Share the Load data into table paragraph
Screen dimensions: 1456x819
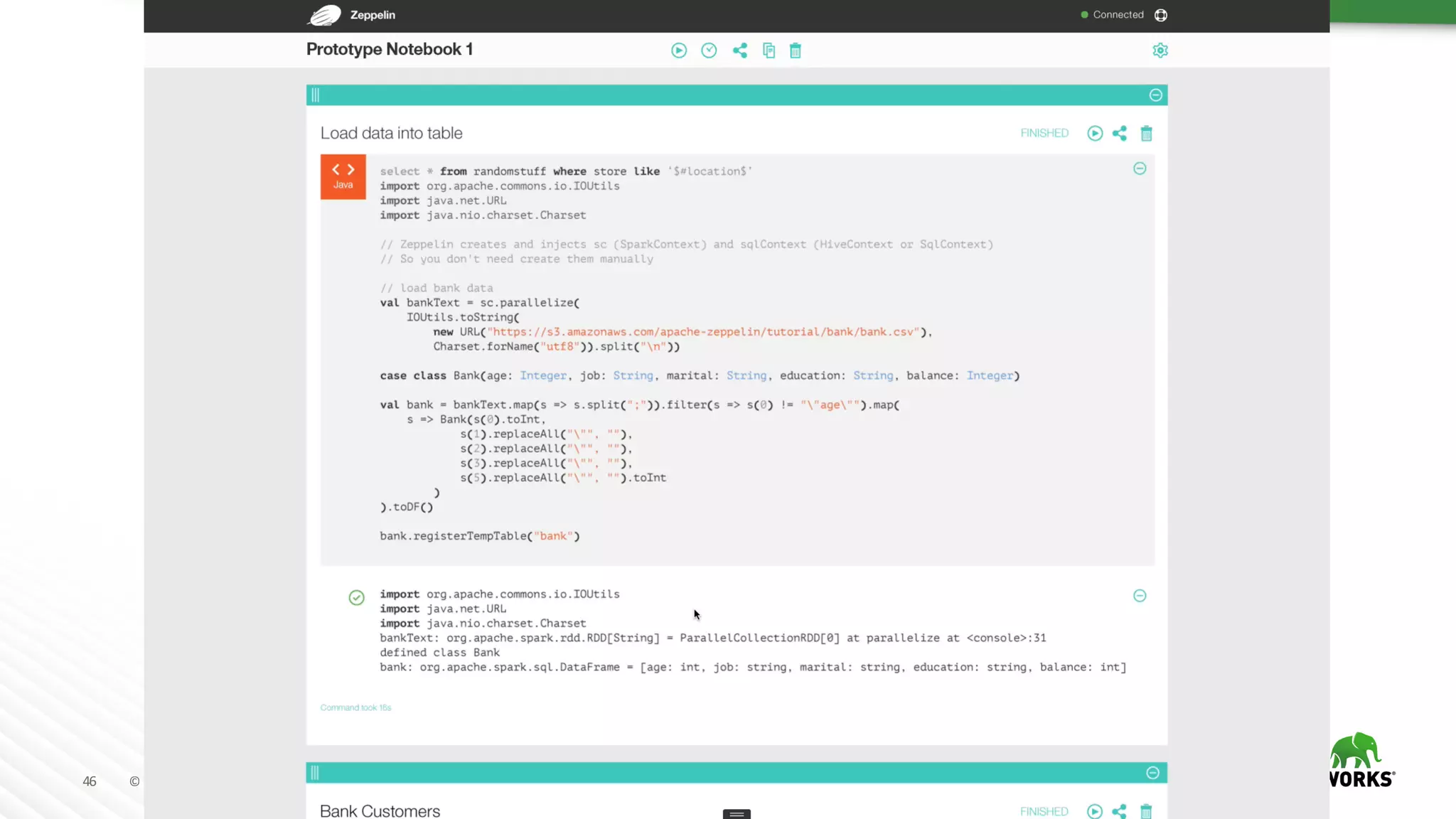(1119, 134)
